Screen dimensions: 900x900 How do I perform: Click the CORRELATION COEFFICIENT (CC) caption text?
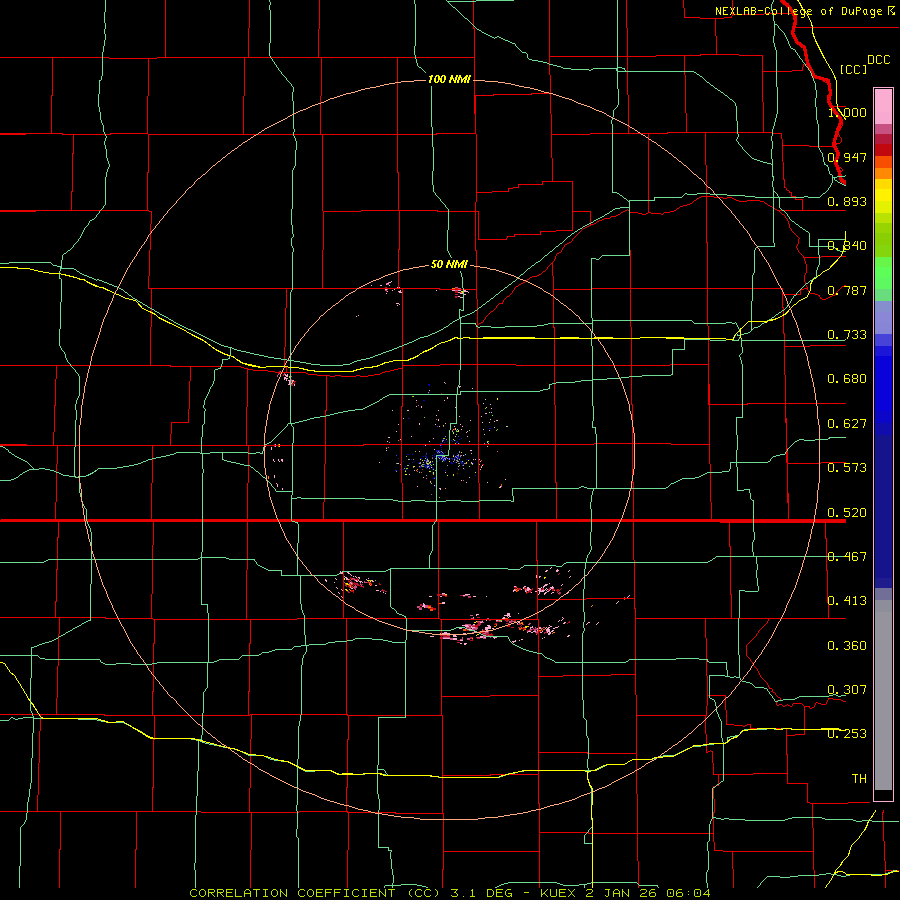pos(315,893)
